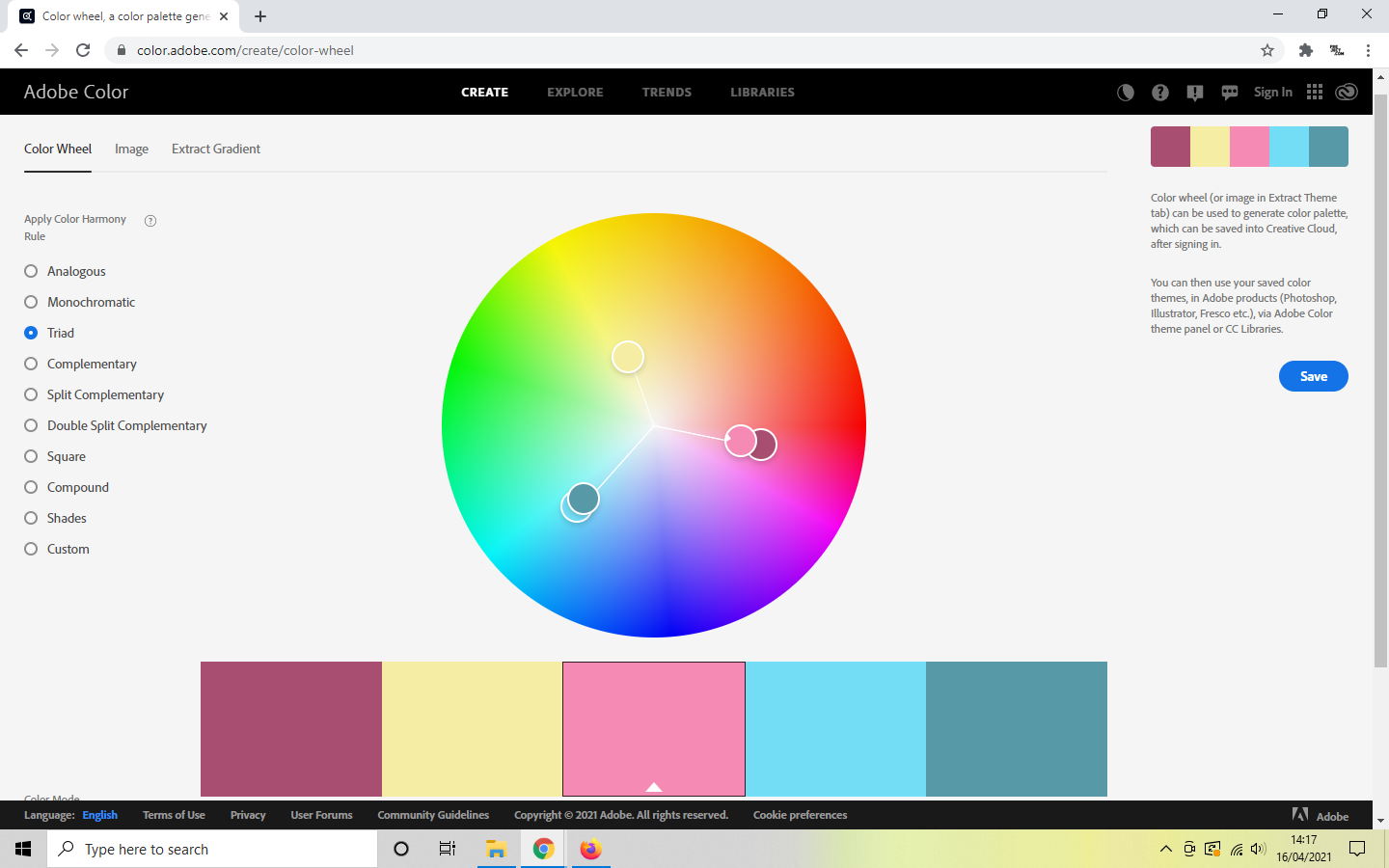Click the report issue exclamation icon
1389x868 pixels.
coord(1195,93)
